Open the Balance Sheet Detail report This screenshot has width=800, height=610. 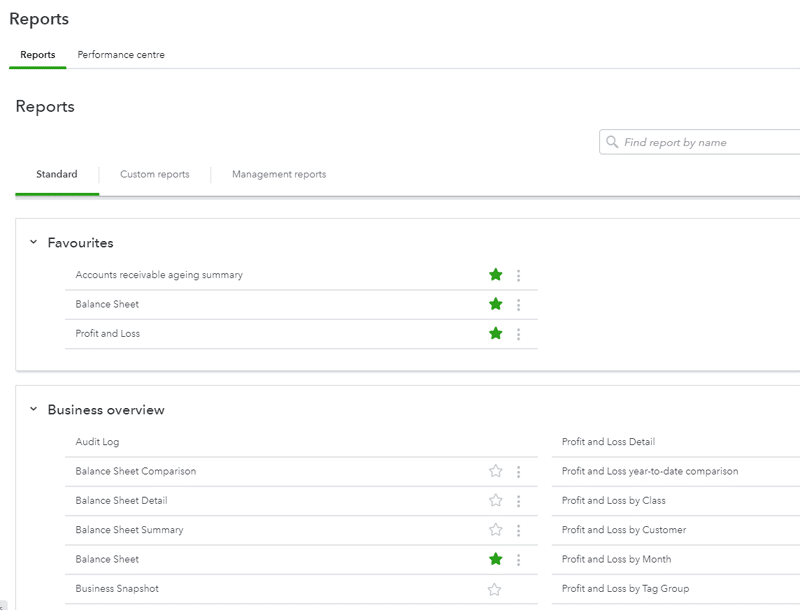[x=121, y=500]
